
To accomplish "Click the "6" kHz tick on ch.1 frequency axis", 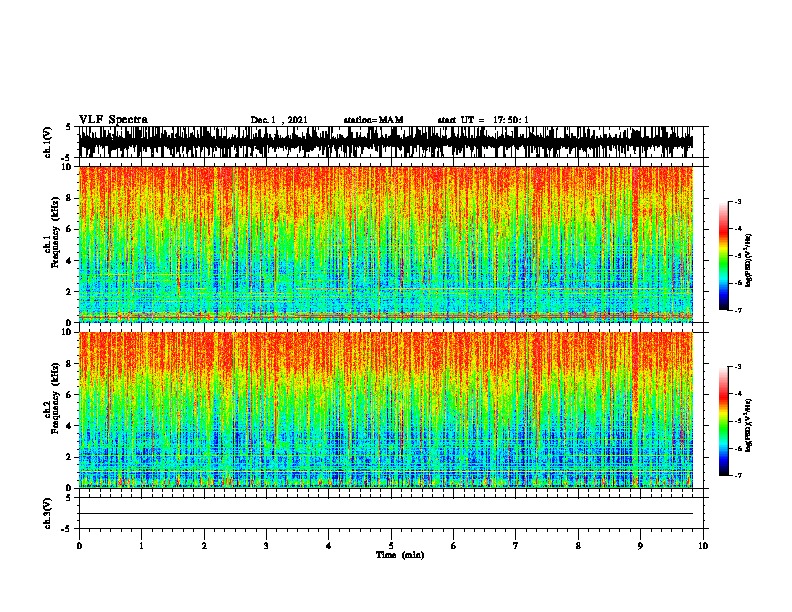I will (x=69, y=229).
